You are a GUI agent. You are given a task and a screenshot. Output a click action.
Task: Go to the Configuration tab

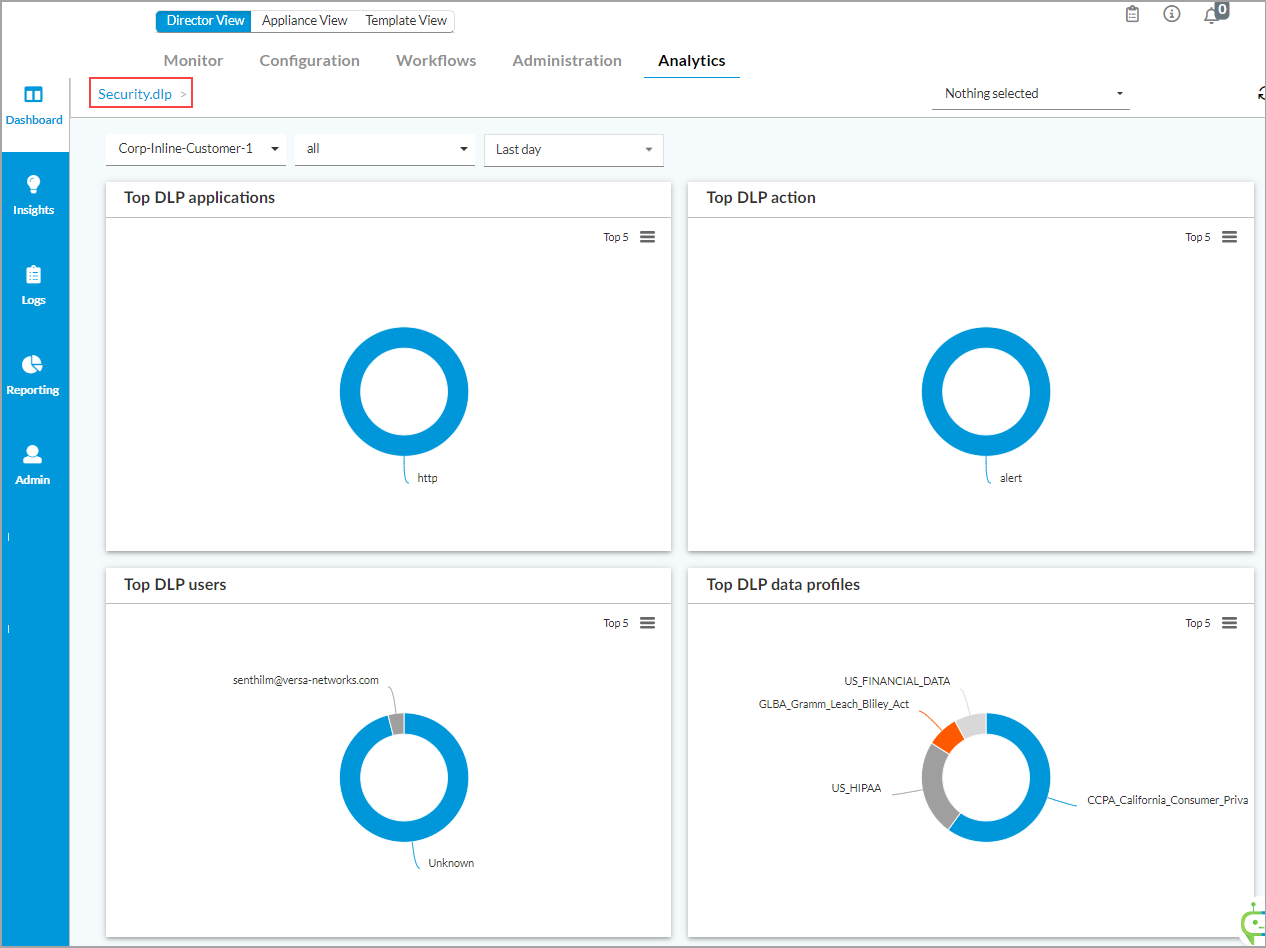pyautogui.click(x=309, y=61)
